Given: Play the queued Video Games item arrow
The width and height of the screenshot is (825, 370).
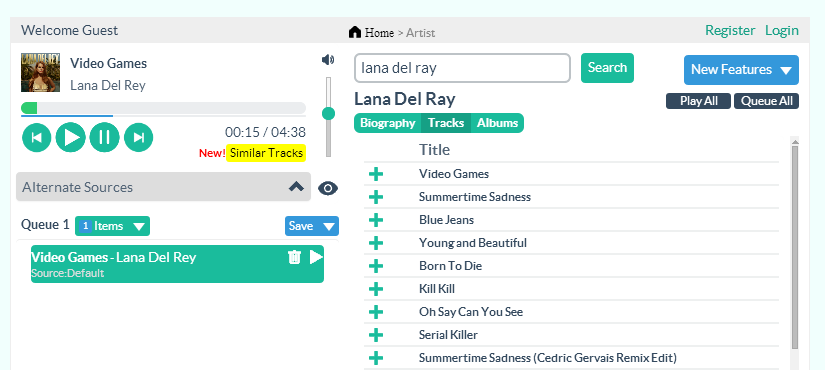Looking at the screenshot, I should (316, 257).
